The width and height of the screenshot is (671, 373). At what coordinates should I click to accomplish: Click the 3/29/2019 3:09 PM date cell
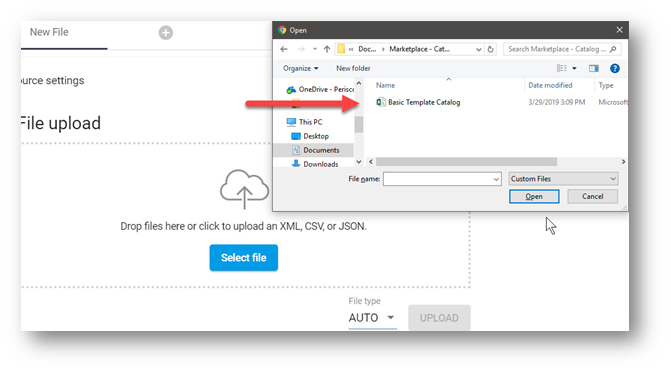[556, 102]
